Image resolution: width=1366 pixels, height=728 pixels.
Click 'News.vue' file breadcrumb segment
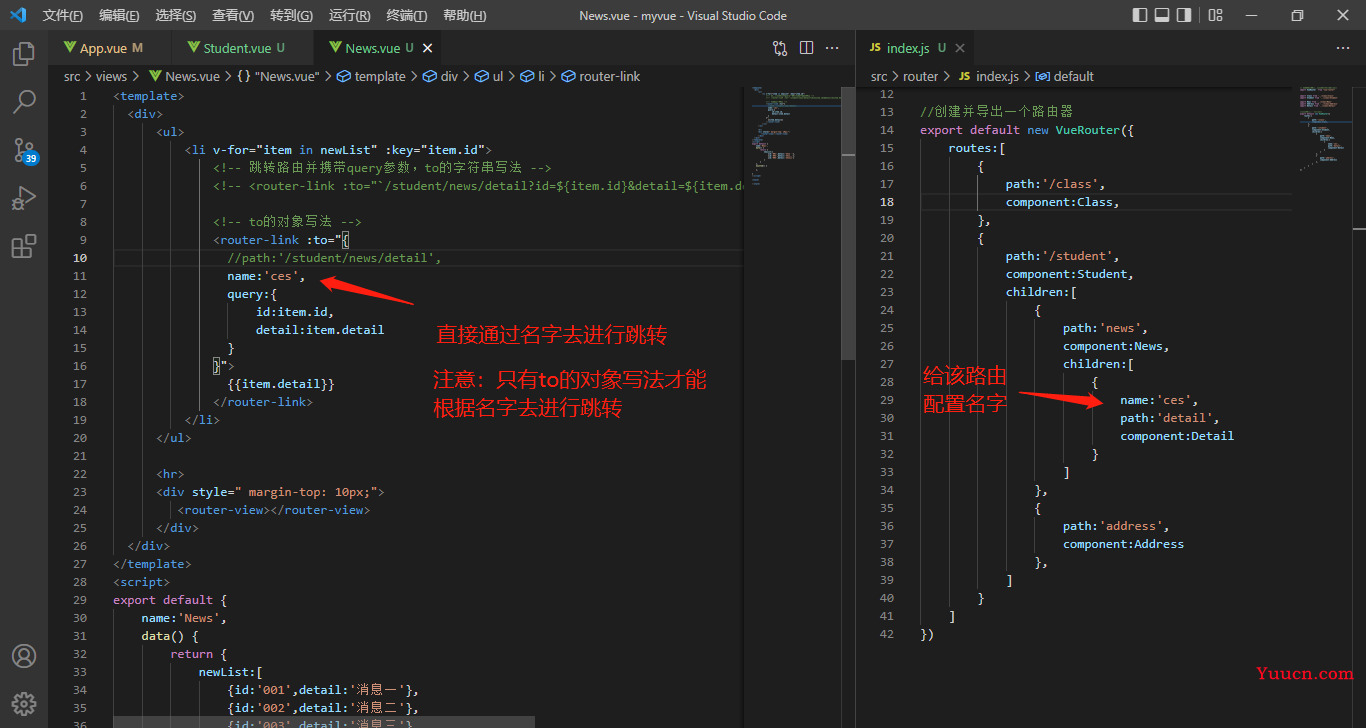click(184, 76)
